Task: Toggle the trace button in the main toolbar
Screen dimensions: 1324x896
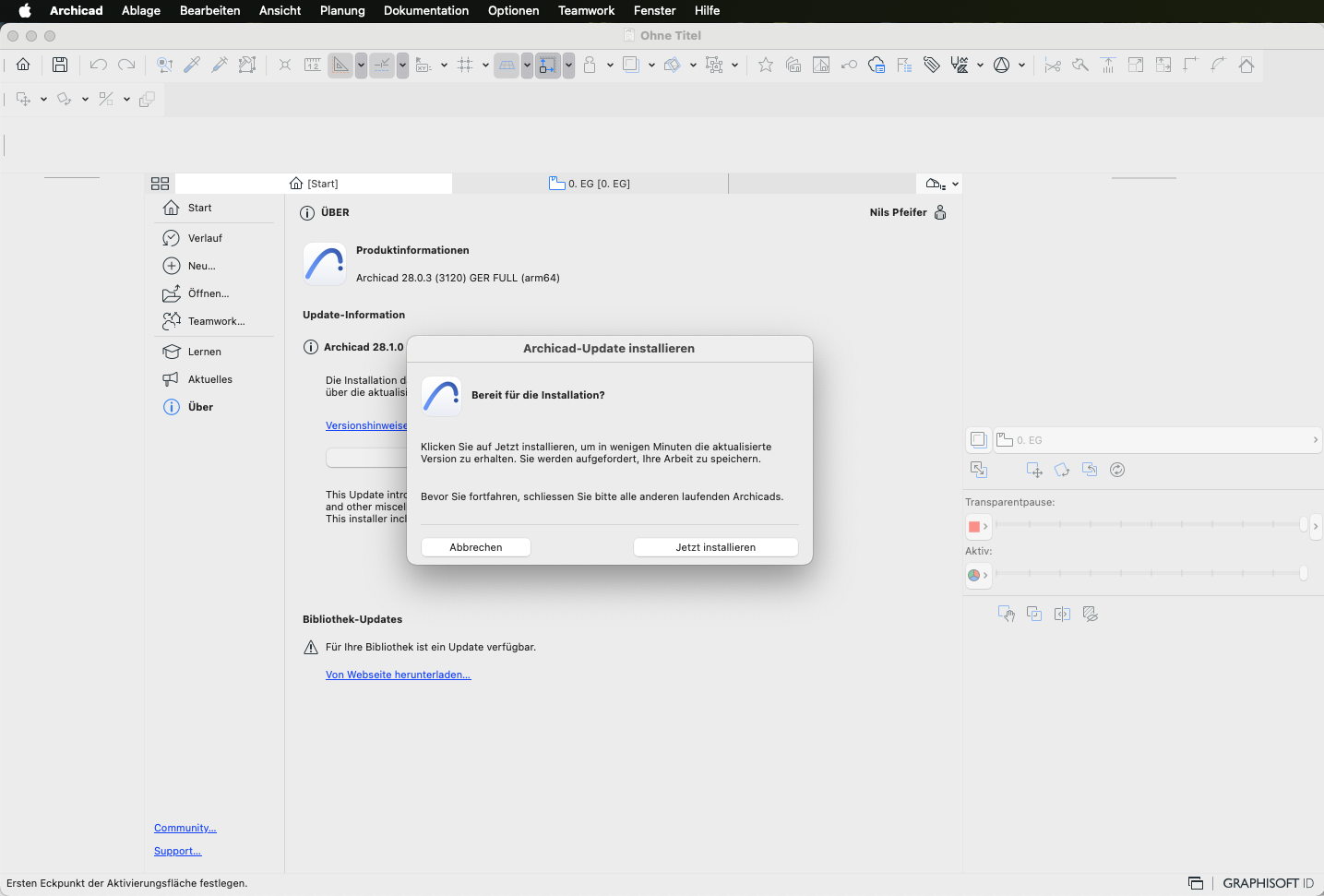Action: 631,65
